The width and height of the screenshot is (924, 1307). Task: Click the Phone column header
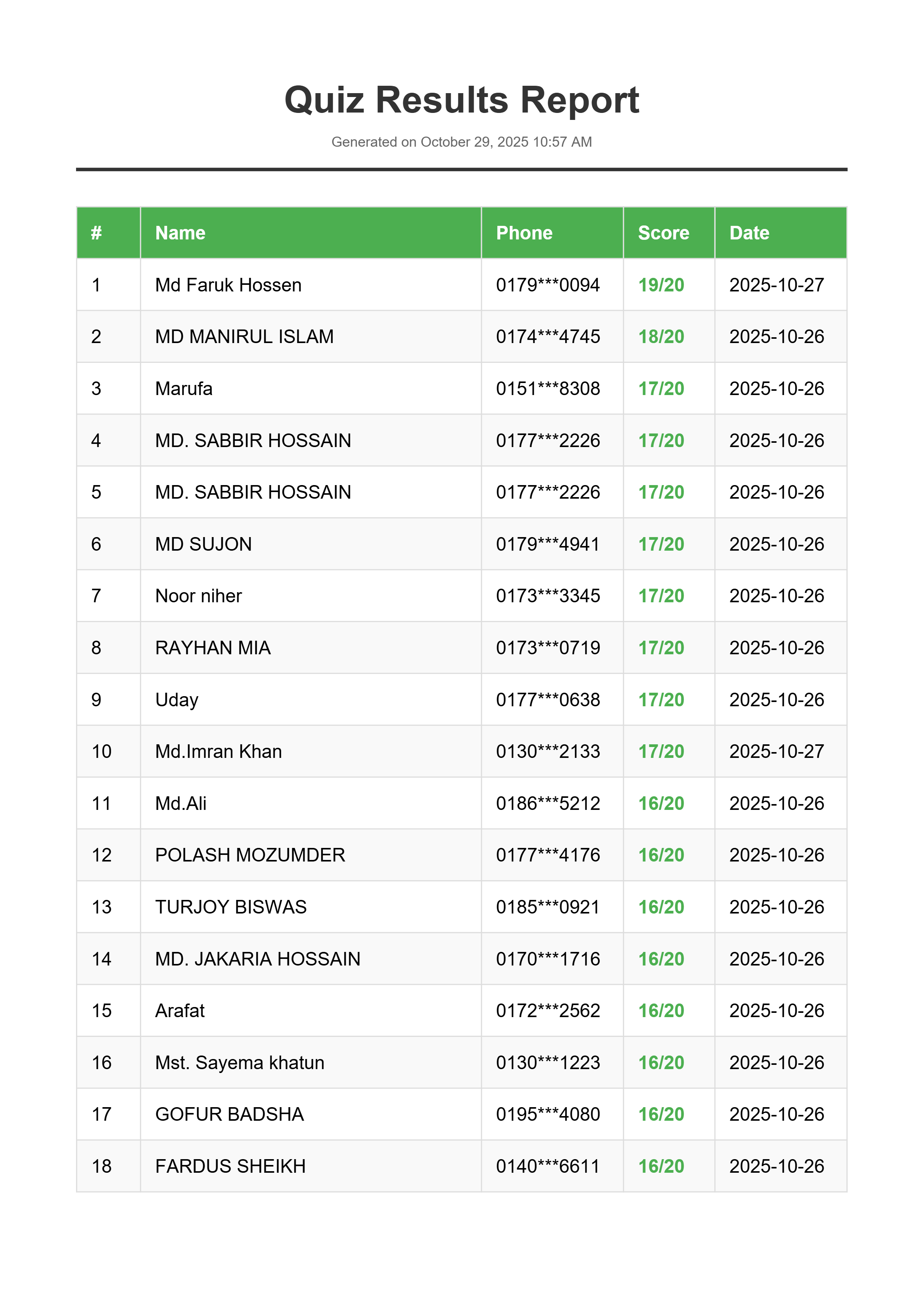(x=524, y=233)
